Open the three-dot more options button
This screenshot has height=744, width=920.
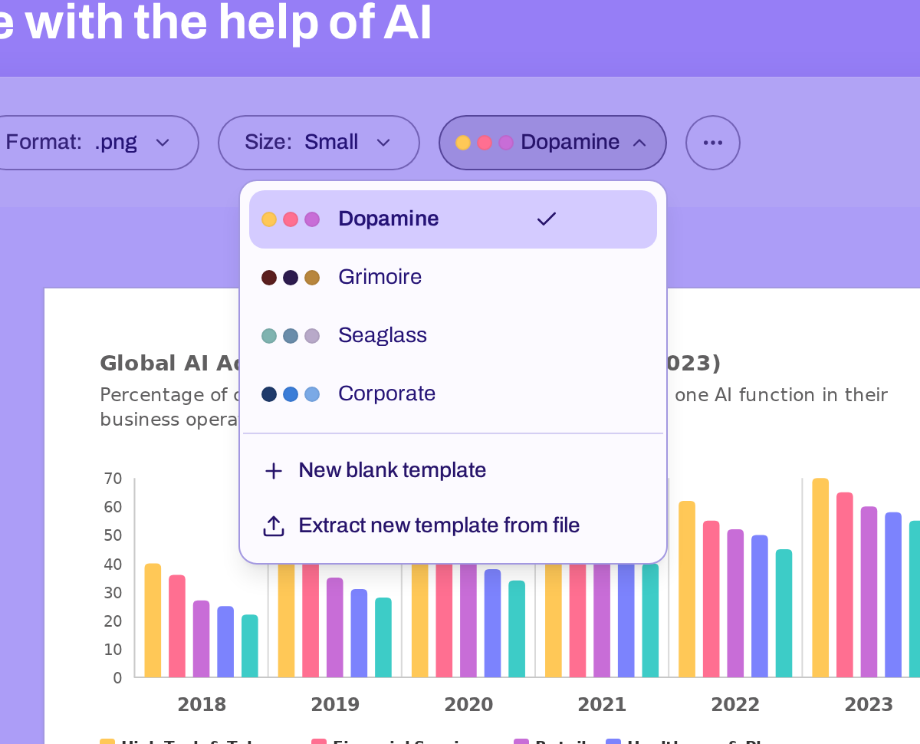pos(712,143)
